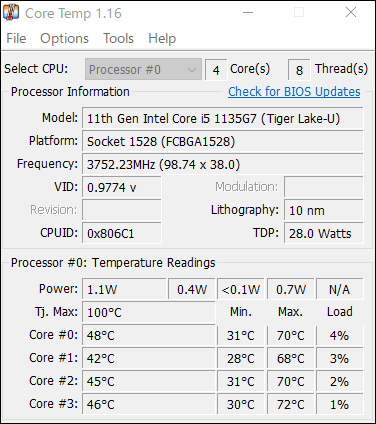
Task: Click the Check for BIOS Updates link
Action: click(294, 92)
